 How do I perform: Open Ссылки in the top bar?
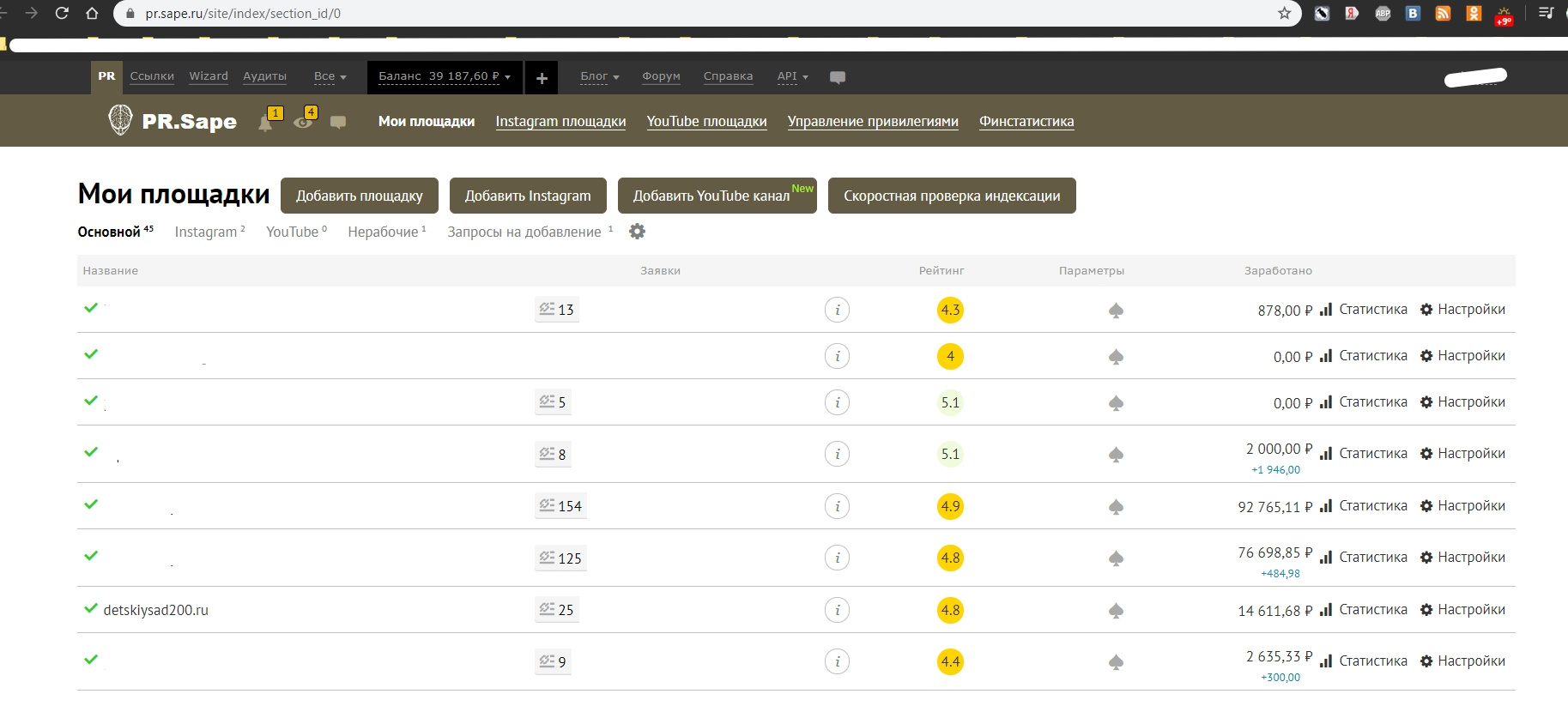point(152,76)
